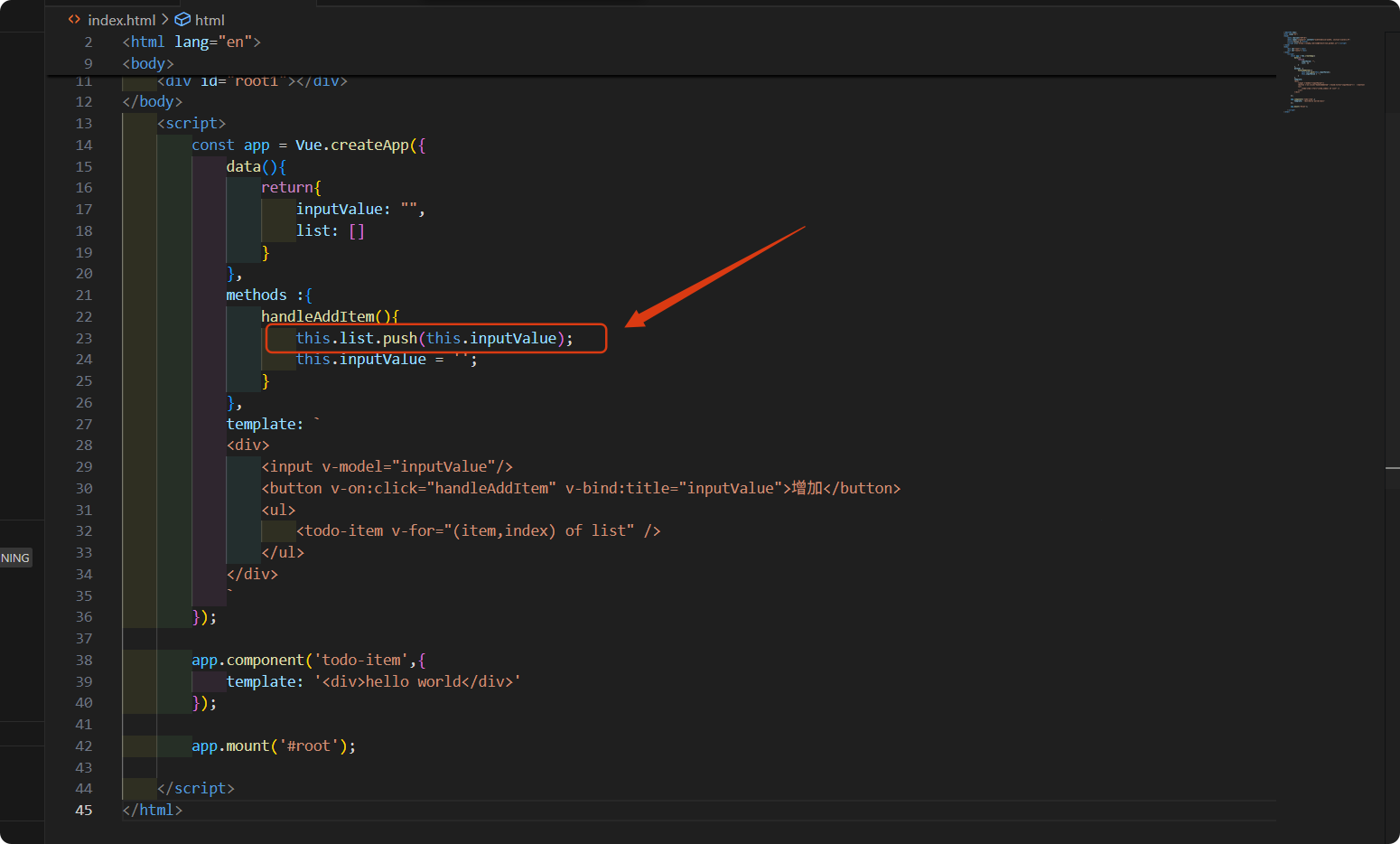Click the opening <ul> line
This screenshot has height=844, width=1400.
tap(278, 510)
